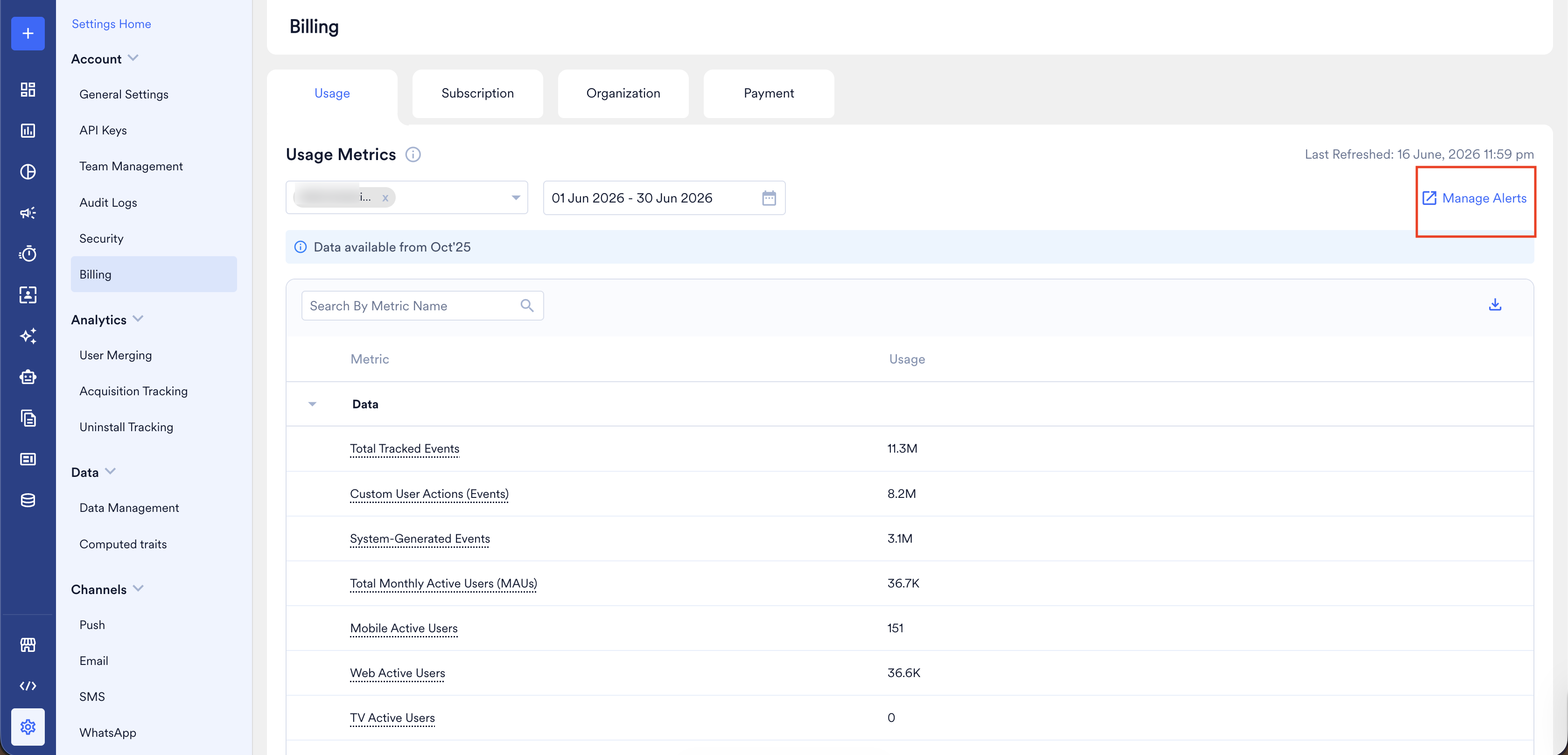
Task: Click the Usage Metrics info icon
Action: point(413,154)
